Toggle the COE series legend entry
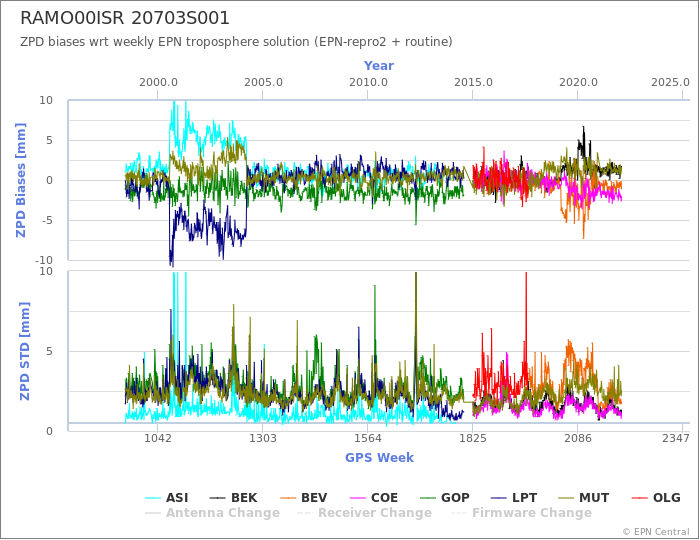The height and width of the screenshot is (540, 700). point(374,498)
